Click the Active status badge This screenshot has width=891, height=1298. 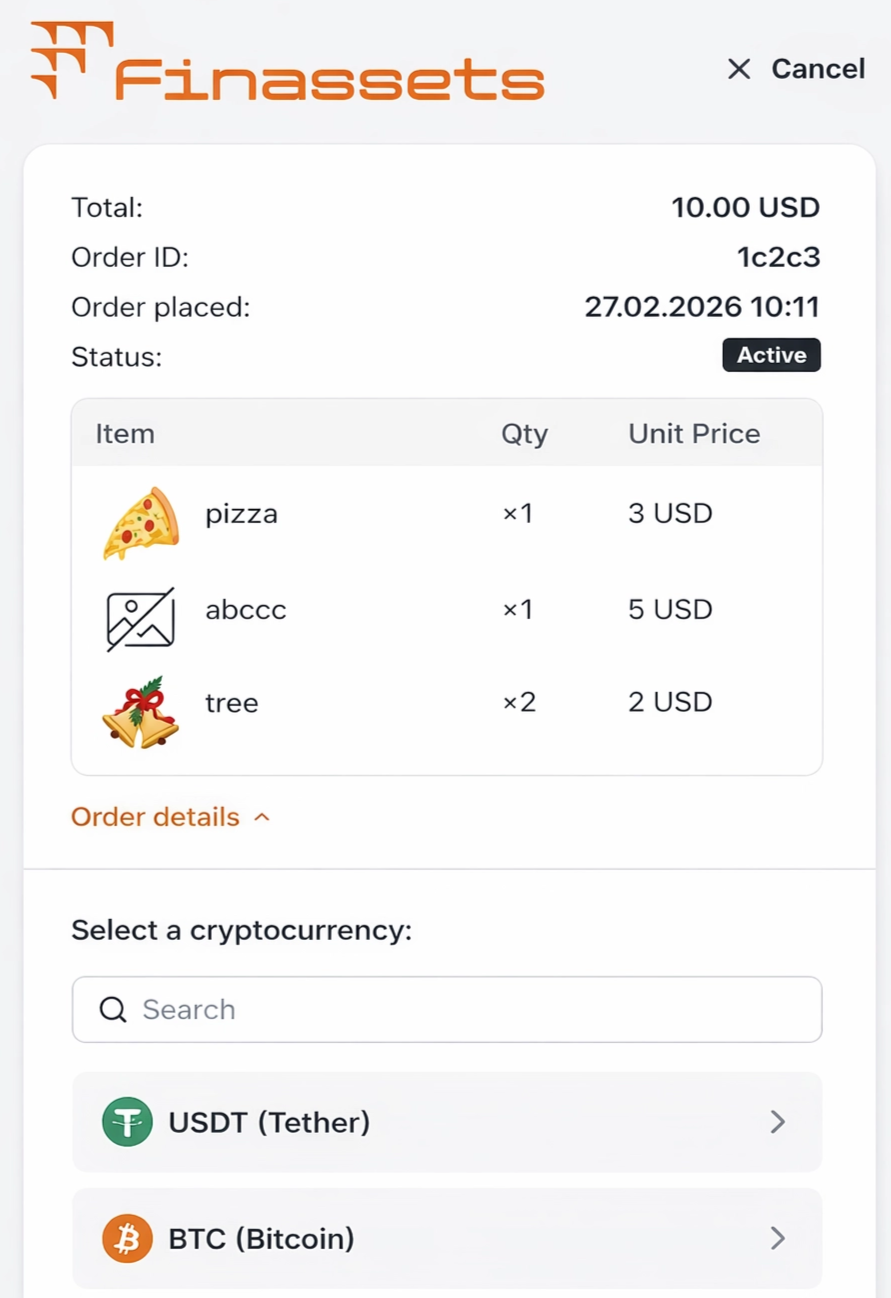tap(771, 355)
